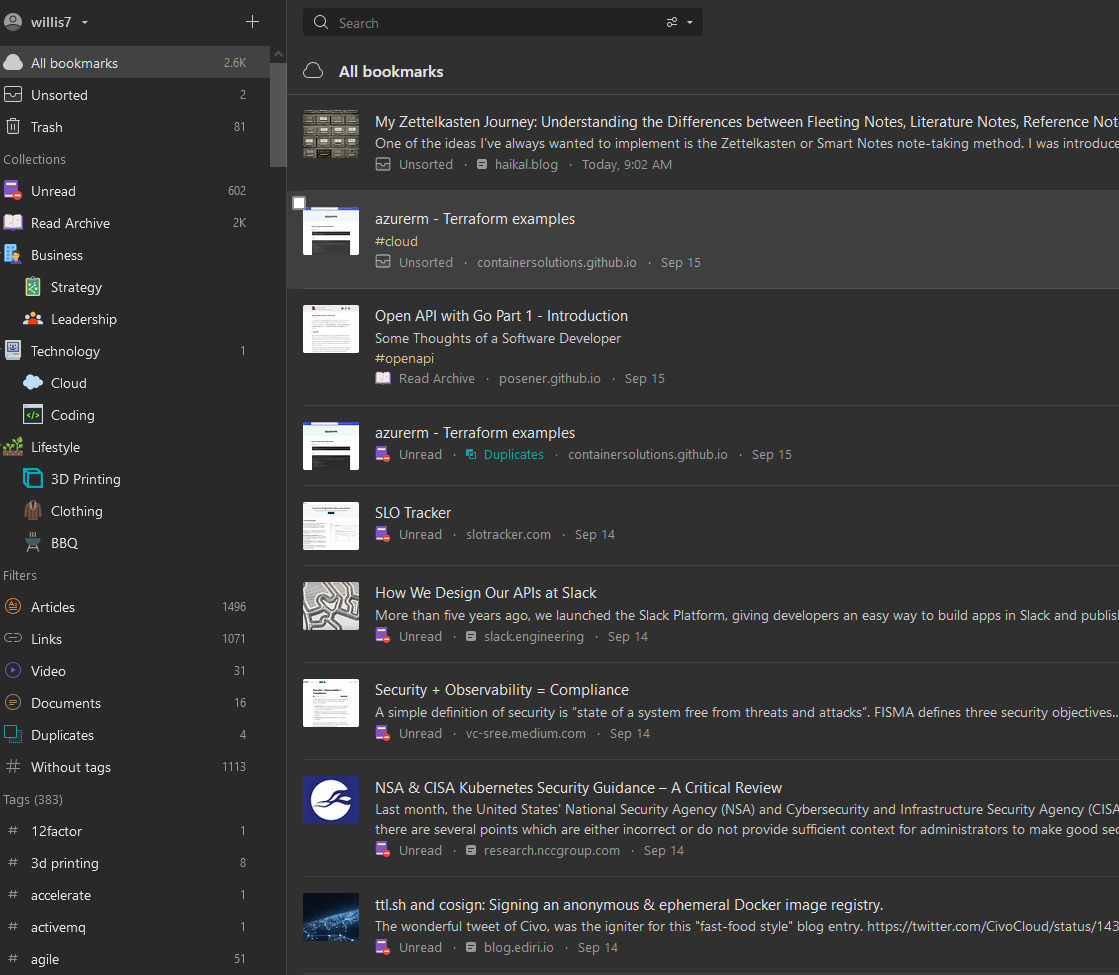Open the 3D Printing collection icon
Viewport: 1119px width, 975px height.
click(33, 478)
